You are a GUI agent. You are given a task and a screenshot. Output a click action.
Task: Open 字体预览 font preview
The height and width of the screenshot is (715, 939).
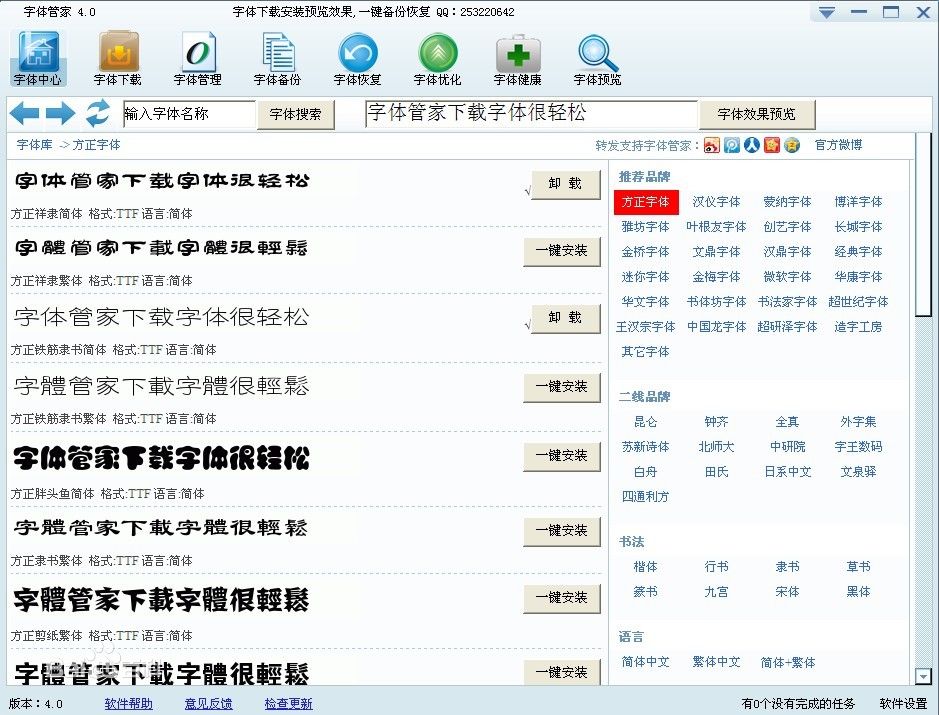[x=597, y=55]
